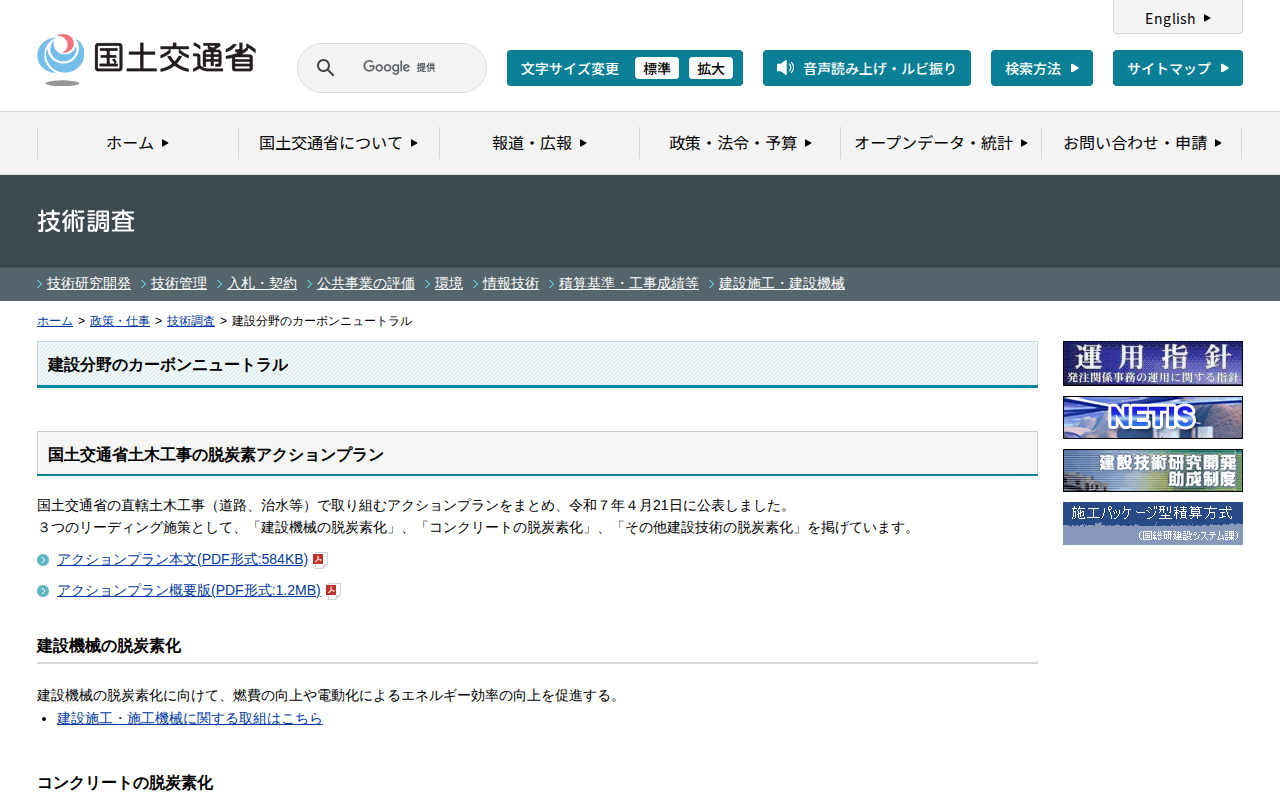Go to 公共事業の評価 section
This screenshot has height=800, width=1280.
[x=366, y=283]
